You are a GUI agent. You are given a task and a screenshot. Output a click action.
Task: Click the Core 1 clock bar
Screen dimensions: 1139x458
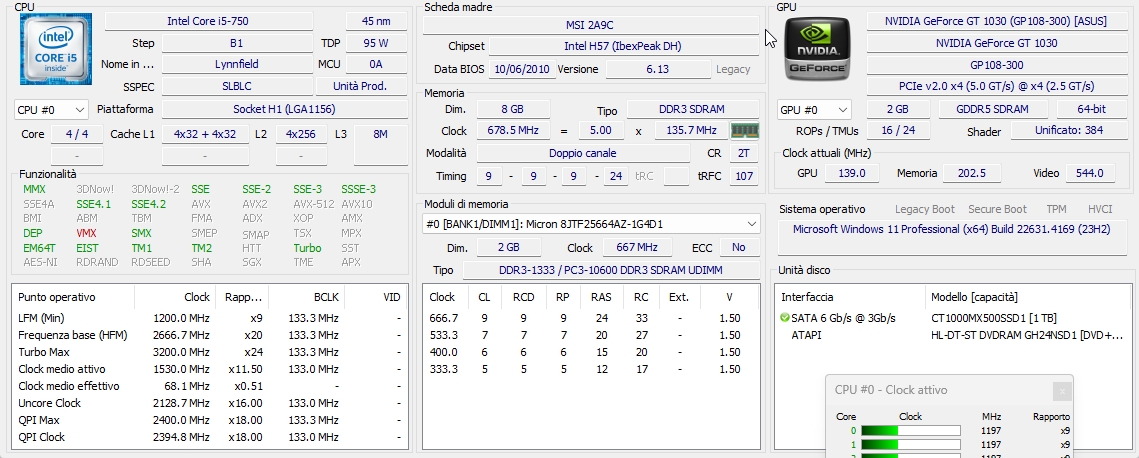pos(910,444)
